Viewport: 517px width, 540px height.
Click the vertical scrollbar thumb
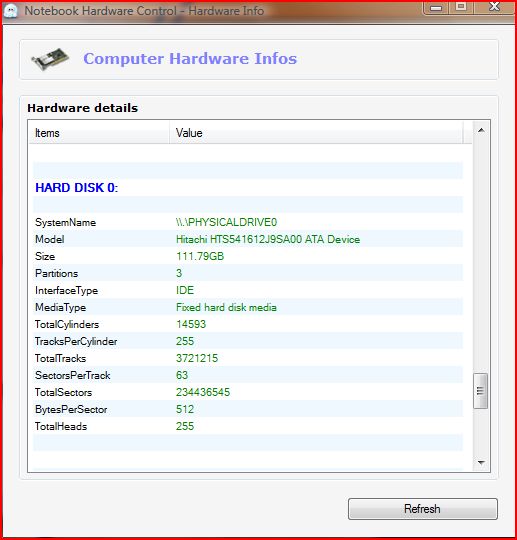480,391
